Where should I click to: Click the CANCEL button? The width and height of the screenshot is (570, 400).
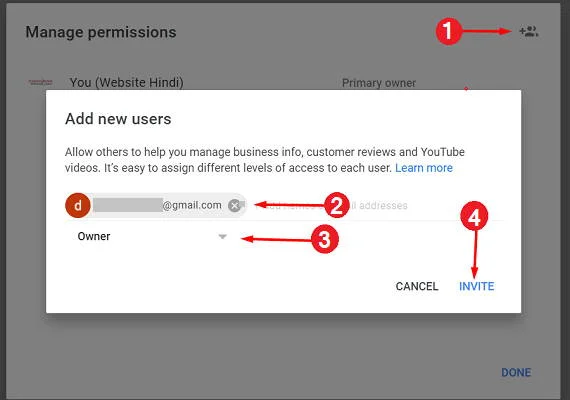(417, 286)
